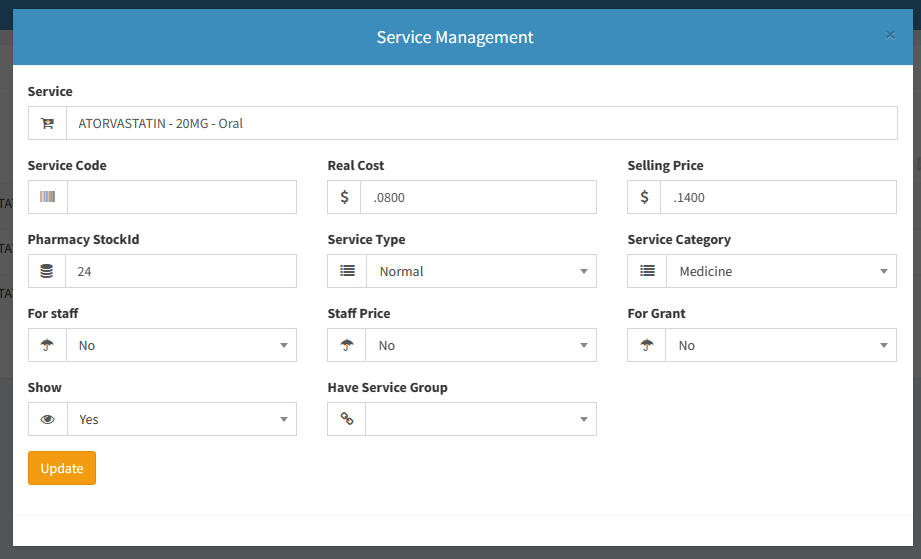921x559 pixels.
Task: Focus the Service Code input field
Action: pos(181,198)
